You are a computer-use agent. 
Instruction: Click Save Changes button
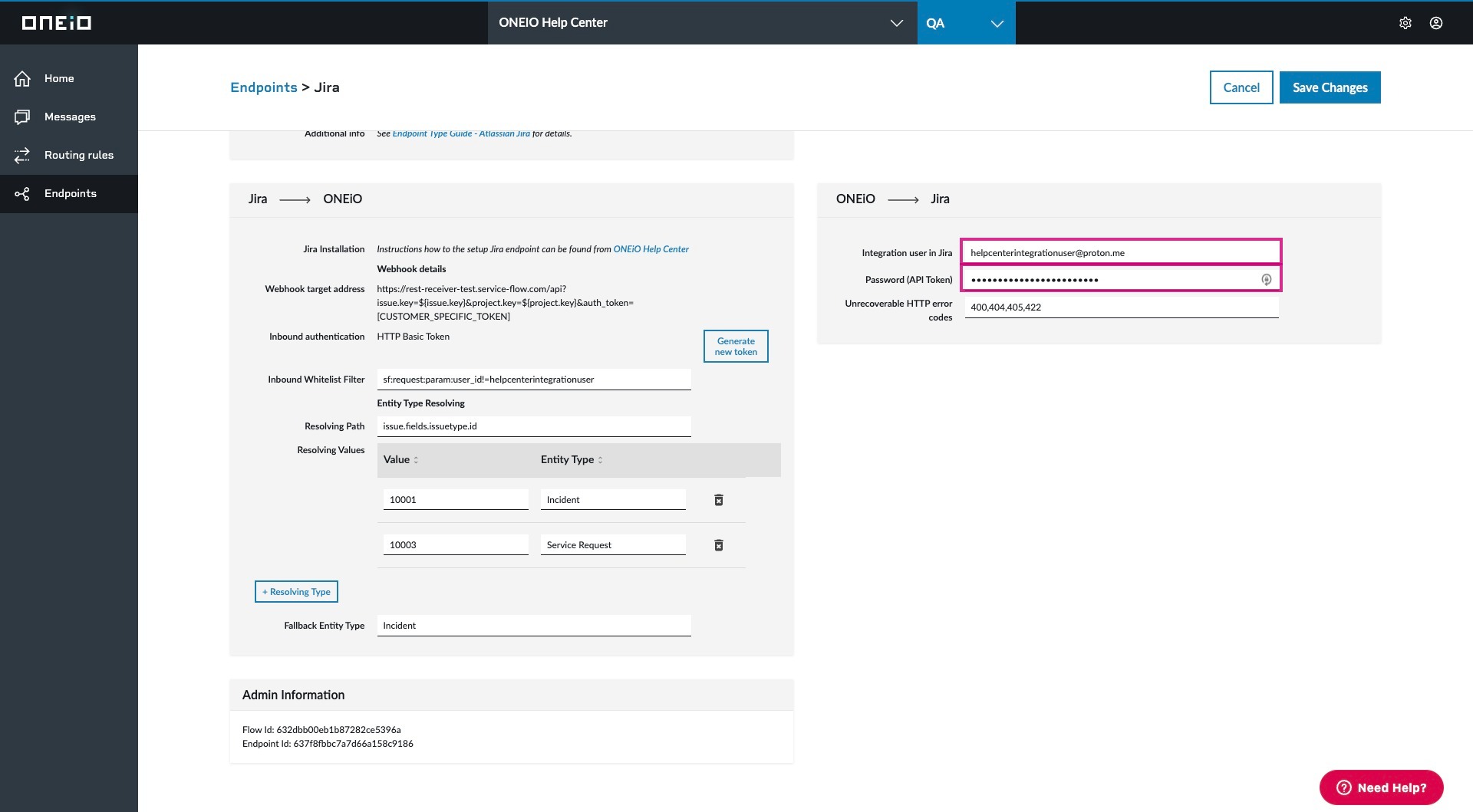click(1330, 87)
